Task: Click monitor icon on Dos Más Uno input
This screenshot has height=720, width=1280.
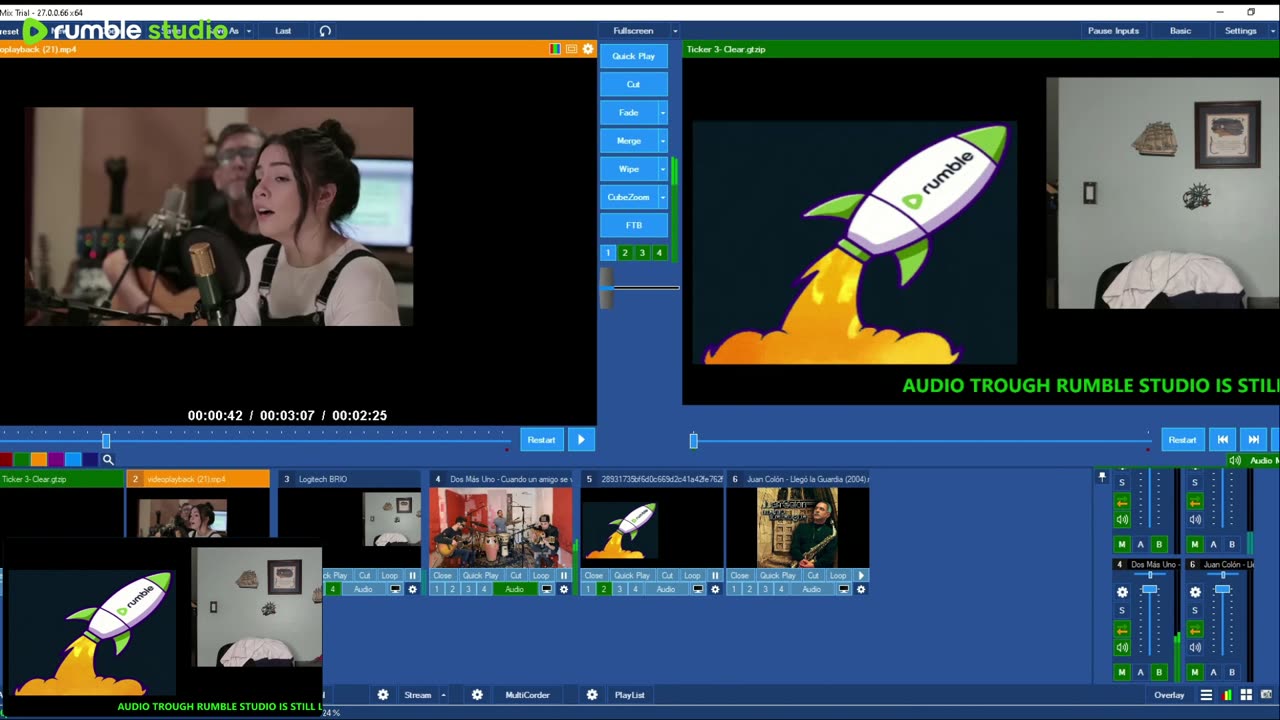Action: coord(546,590)
